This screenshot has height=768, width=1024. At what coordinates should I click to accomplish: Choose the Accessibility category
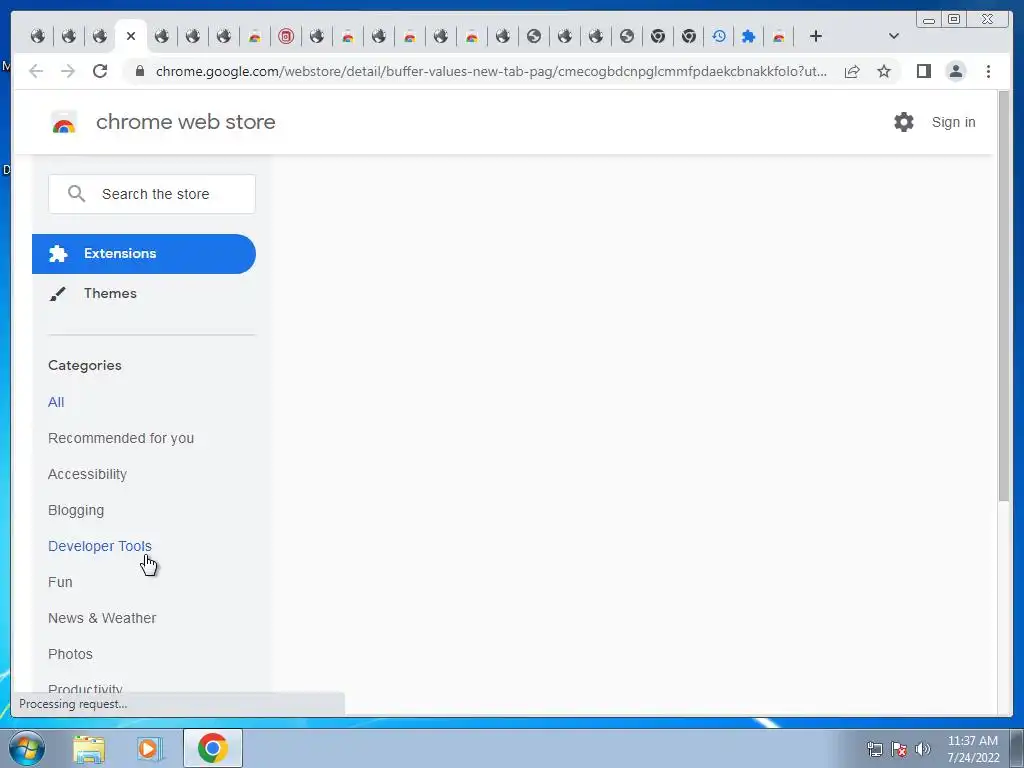coord(88,474)
